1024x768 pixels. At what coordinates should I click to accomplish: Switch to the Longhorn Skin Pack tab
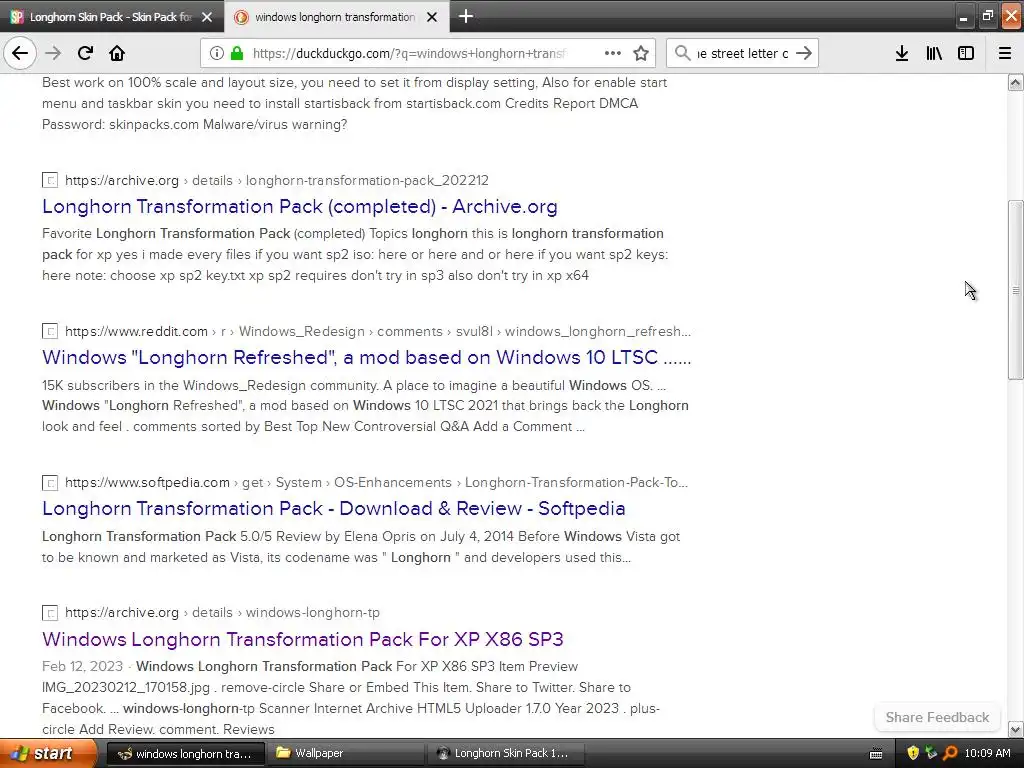[x=111, y=17]
